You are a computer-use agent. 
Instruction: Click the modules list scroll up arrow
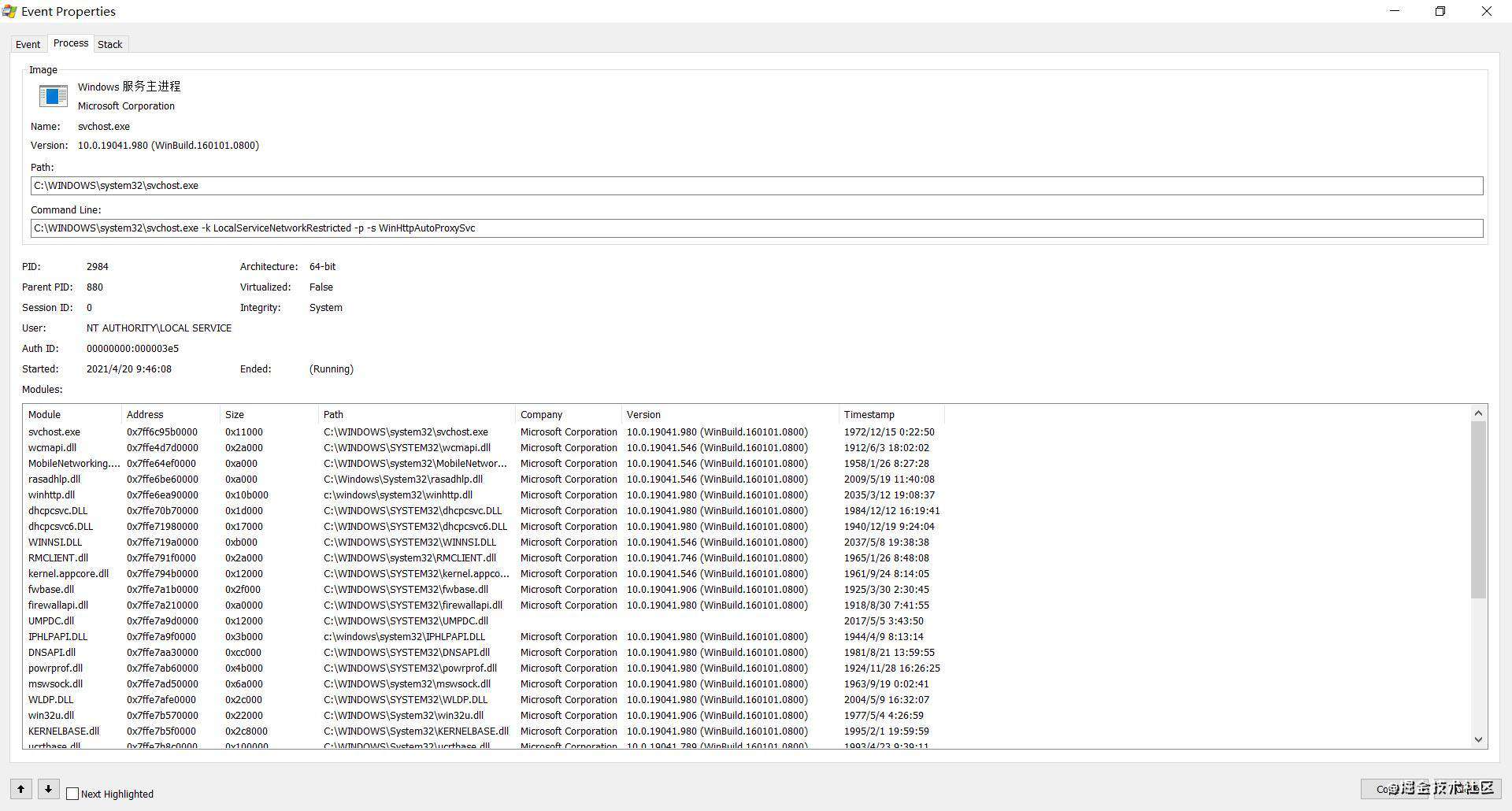[x=1478, y=413]
